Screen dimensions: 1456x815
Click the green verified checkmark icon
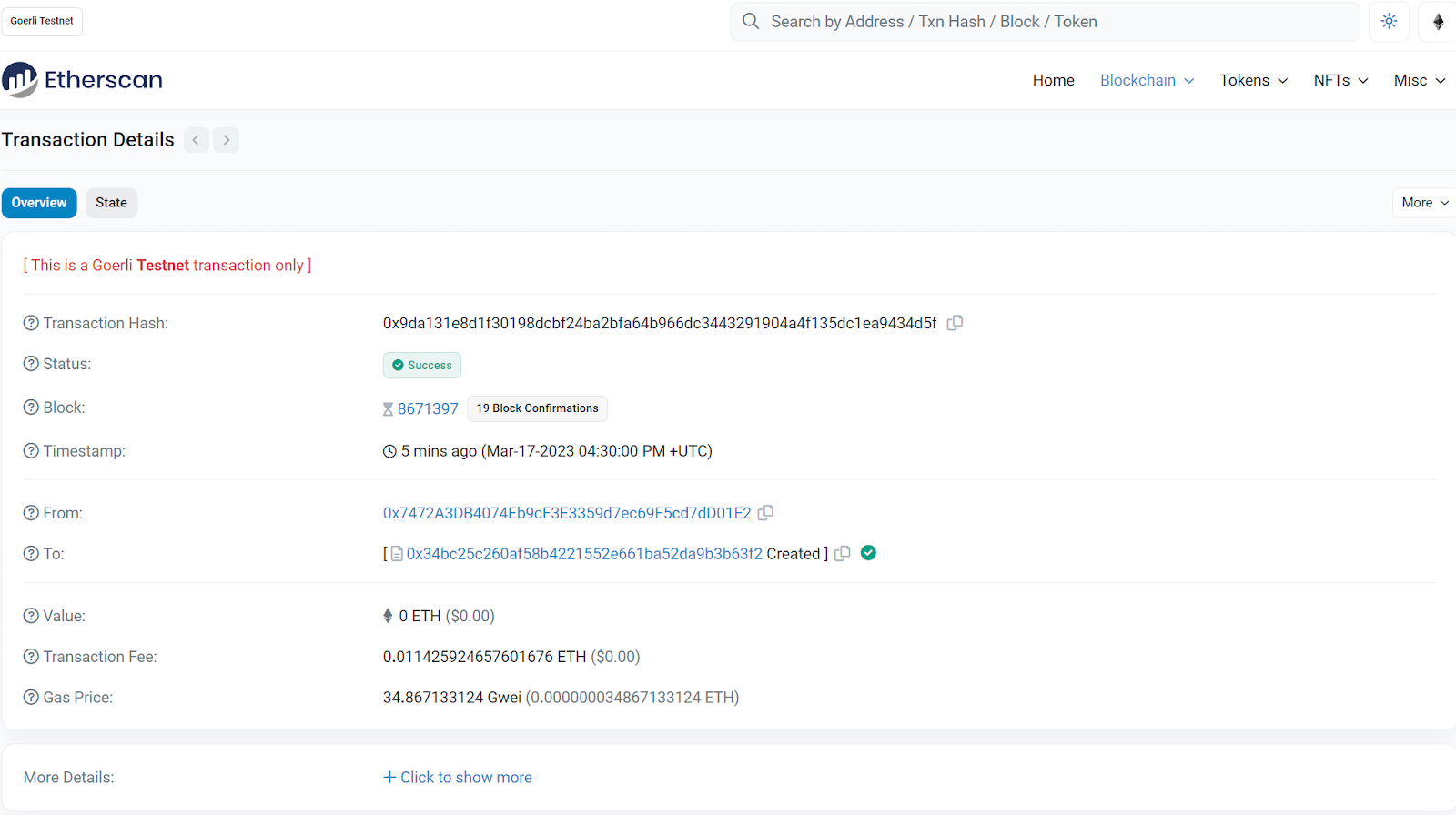[868, 553]
